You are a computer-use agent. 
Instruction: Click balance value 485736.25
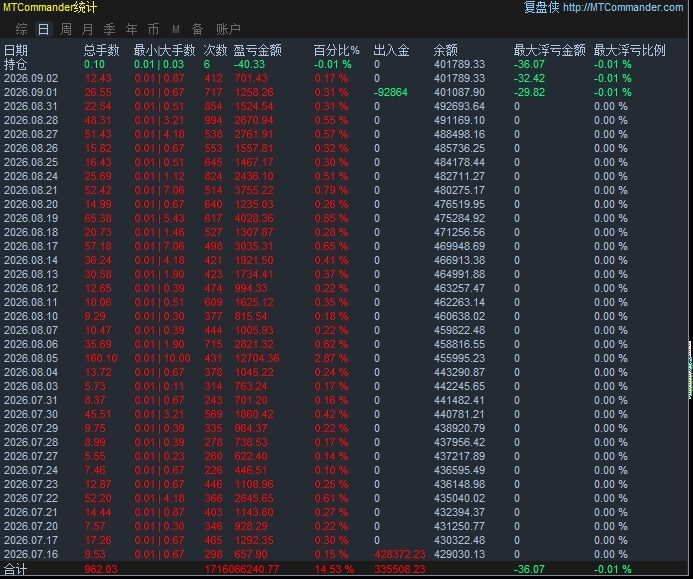(459, 149)
